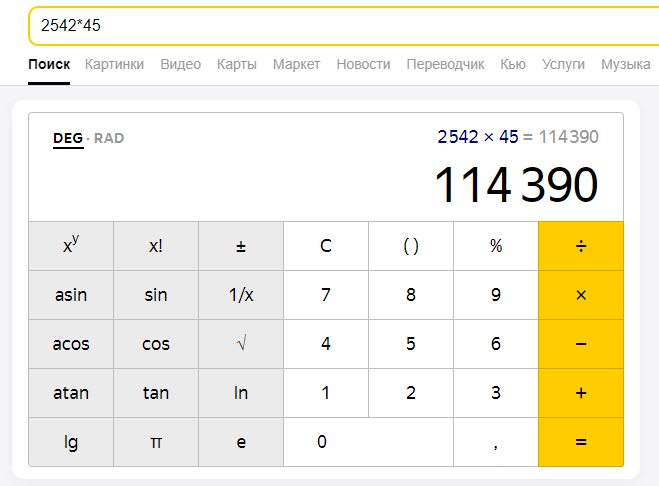Click the percent % key
The height and width of the screenshot is (486, 659).
pos(496,246)
